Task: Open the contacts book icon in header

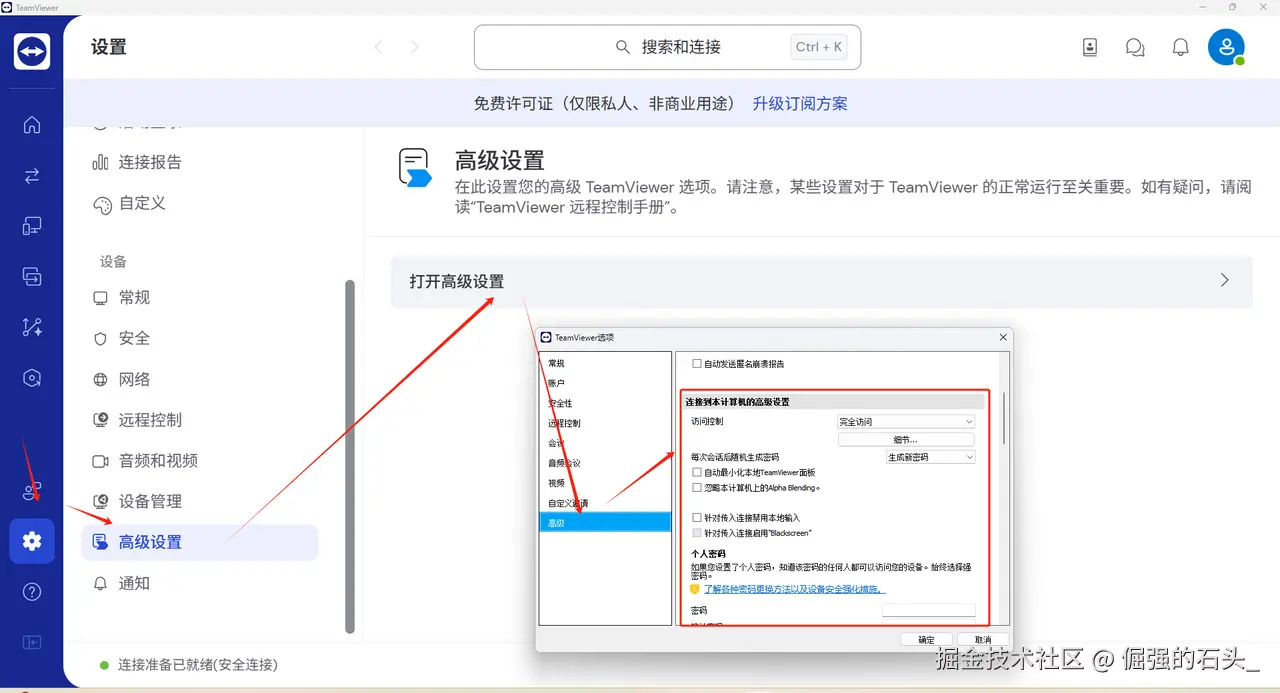Action: [x=1090, y=47]
